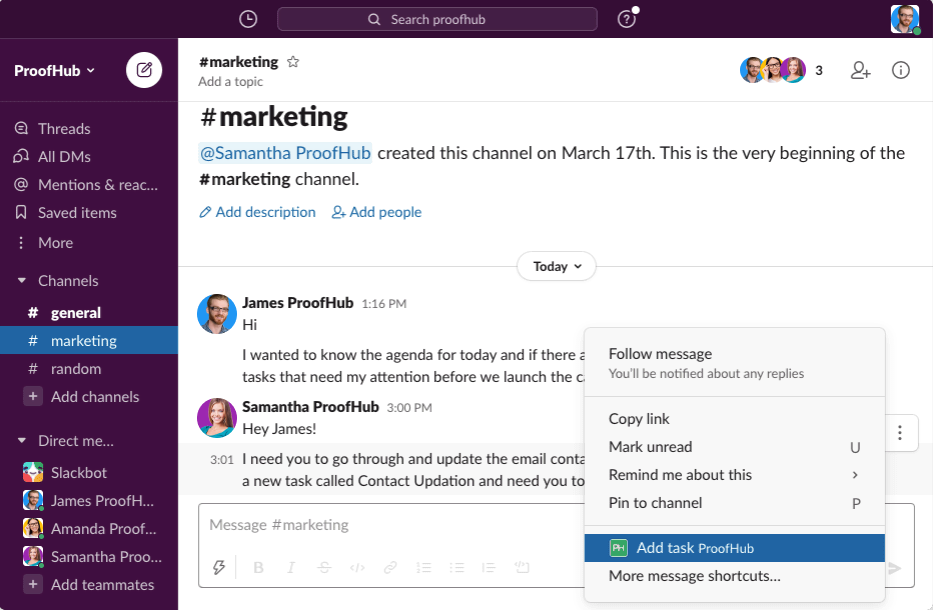
Task: Click the Search proofhub field
Action: point(437,18)
